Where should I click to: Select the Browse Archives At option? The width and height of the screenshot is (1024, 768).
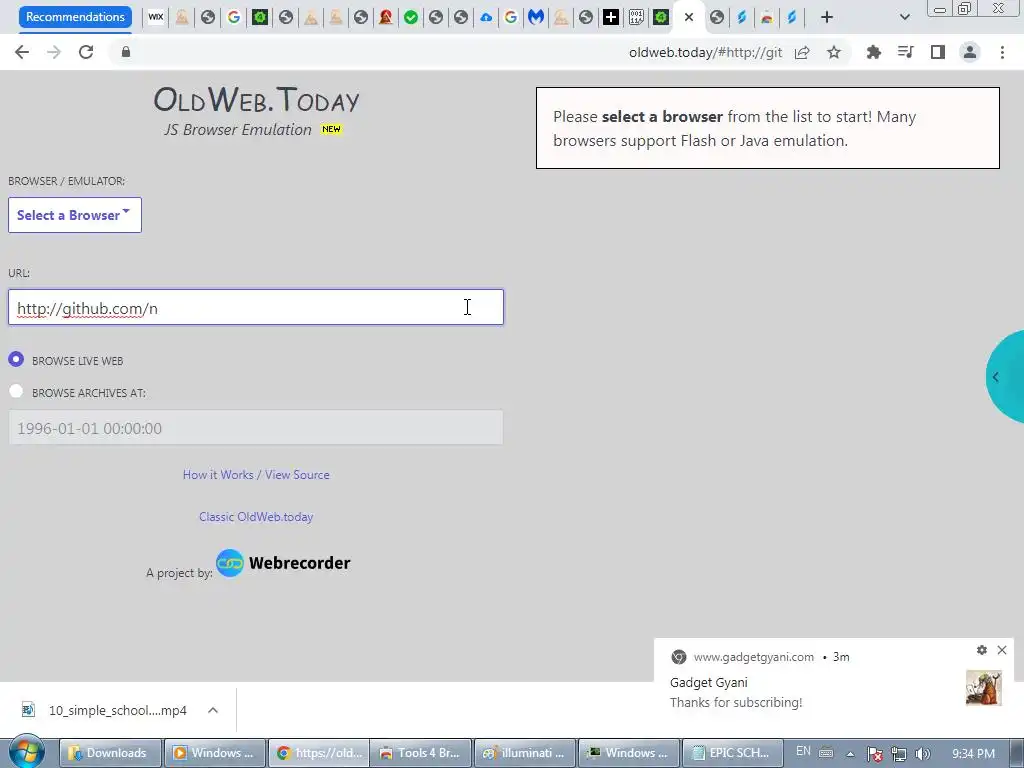[x=16, y=391]
